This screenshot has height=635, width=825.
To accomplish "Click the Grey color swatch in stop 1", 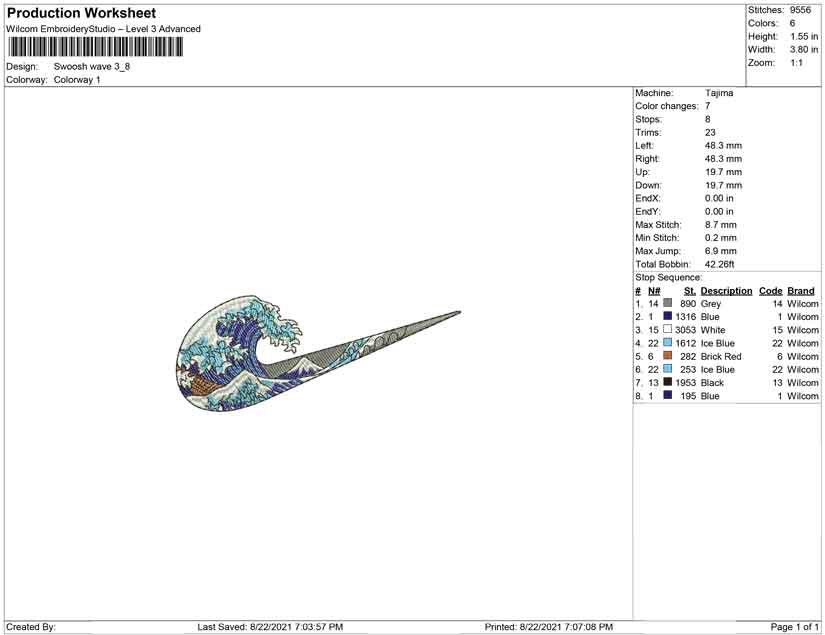I will [668, 303].
